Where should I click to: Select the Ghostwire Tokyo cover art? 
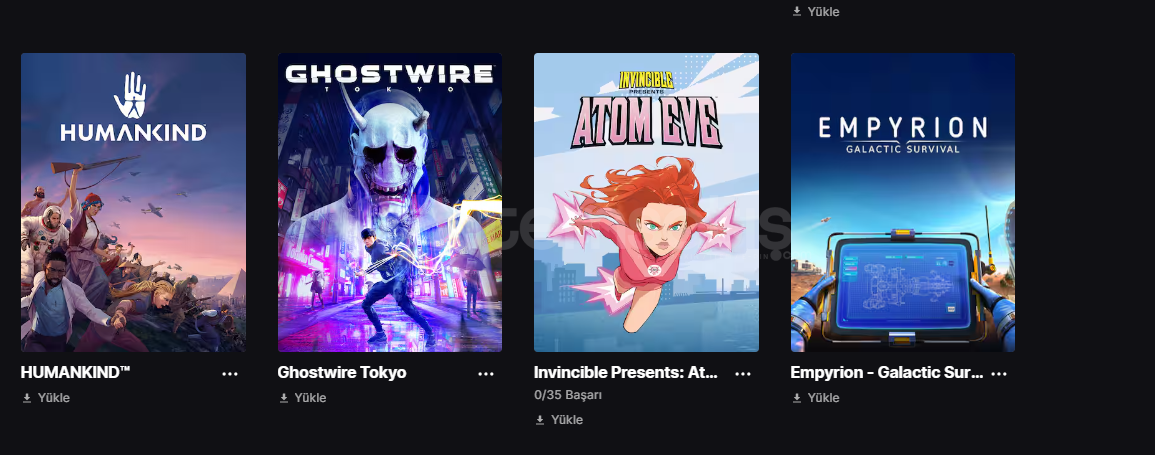click(390, 202)
